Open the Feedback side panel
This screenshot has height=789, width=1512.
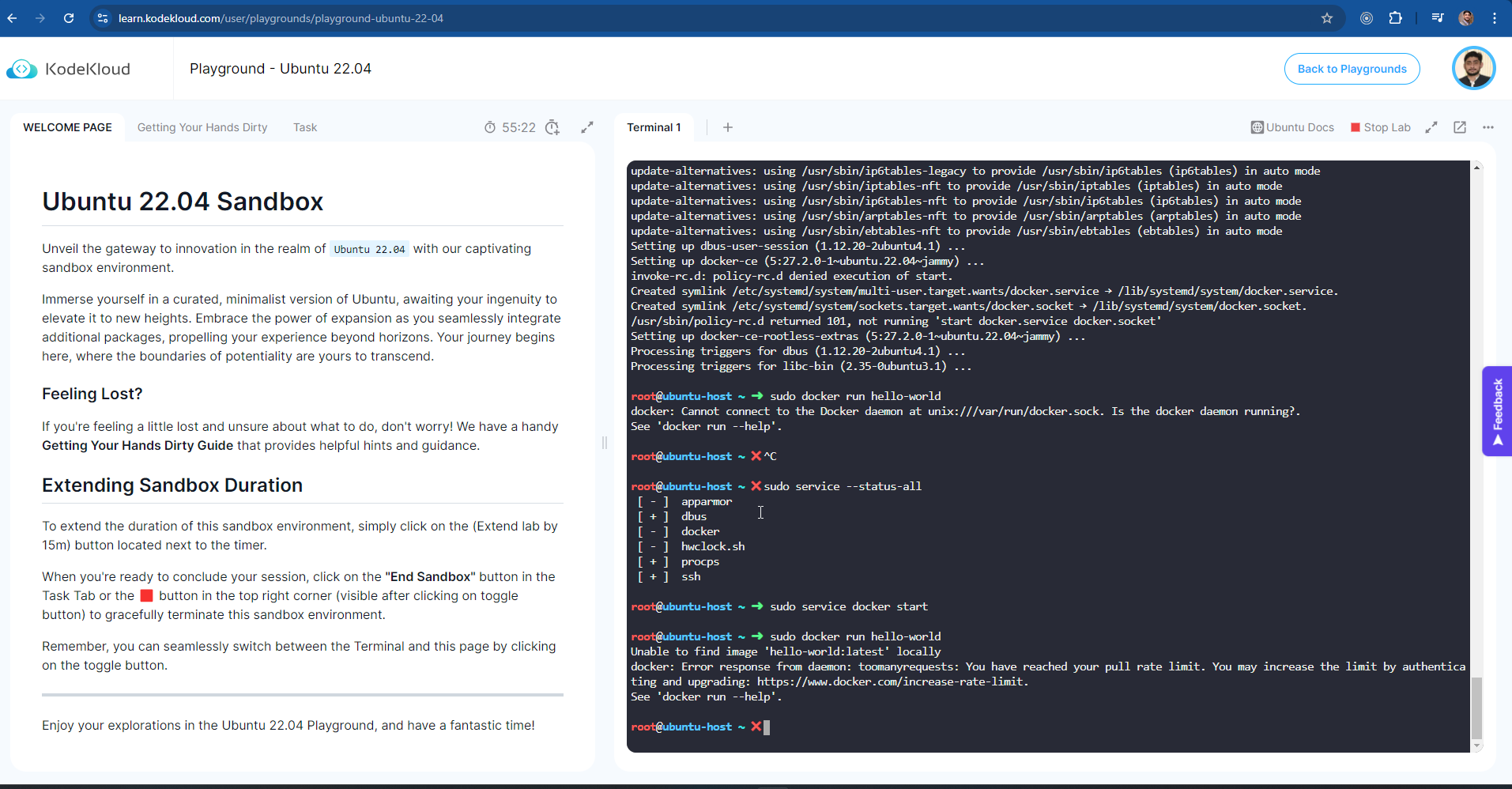pos(1497,411)
